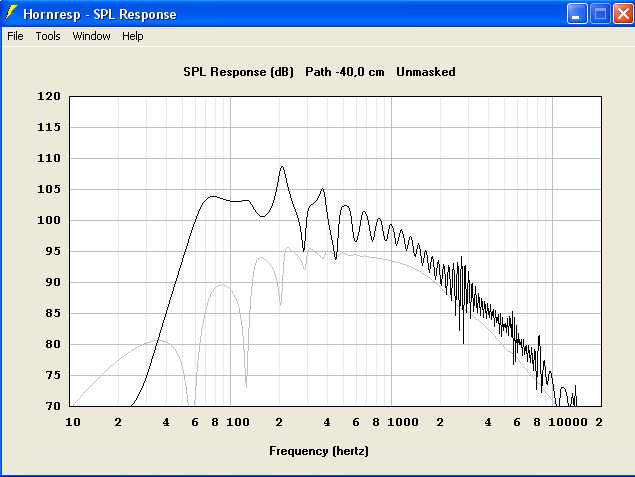Click the 'Frequency (hertz)' axis title

point(319,451)
